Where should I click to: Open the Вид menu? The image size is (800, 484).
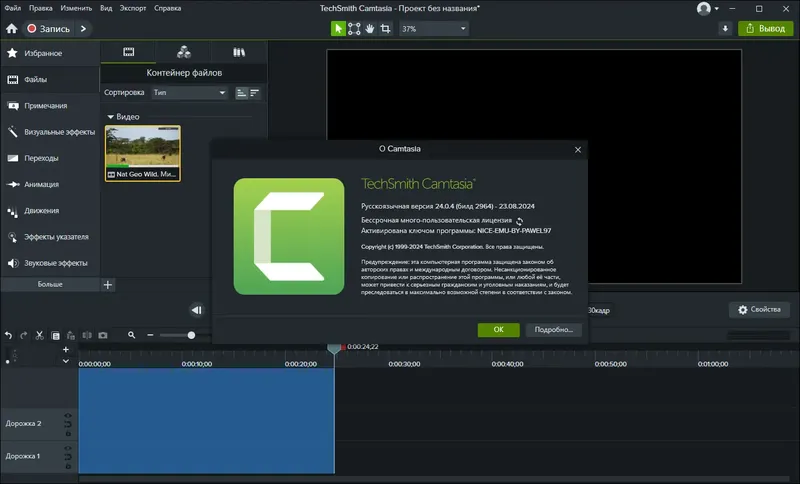pyautogui.click(x=106, y=8)
